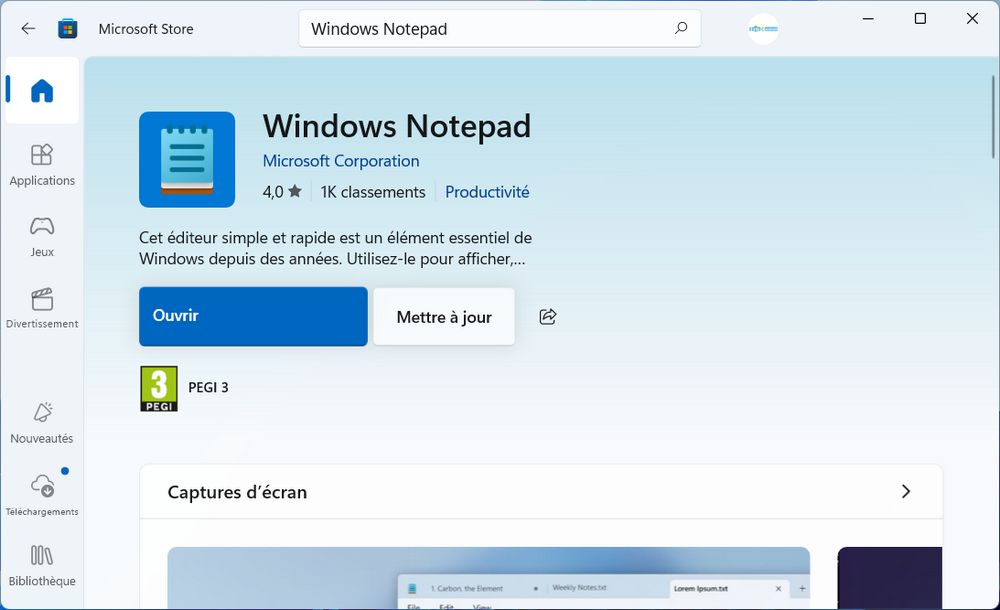Open Bibliothèque in the sidebar
This screenshot has height=610, width=1000.
[42, 565]
